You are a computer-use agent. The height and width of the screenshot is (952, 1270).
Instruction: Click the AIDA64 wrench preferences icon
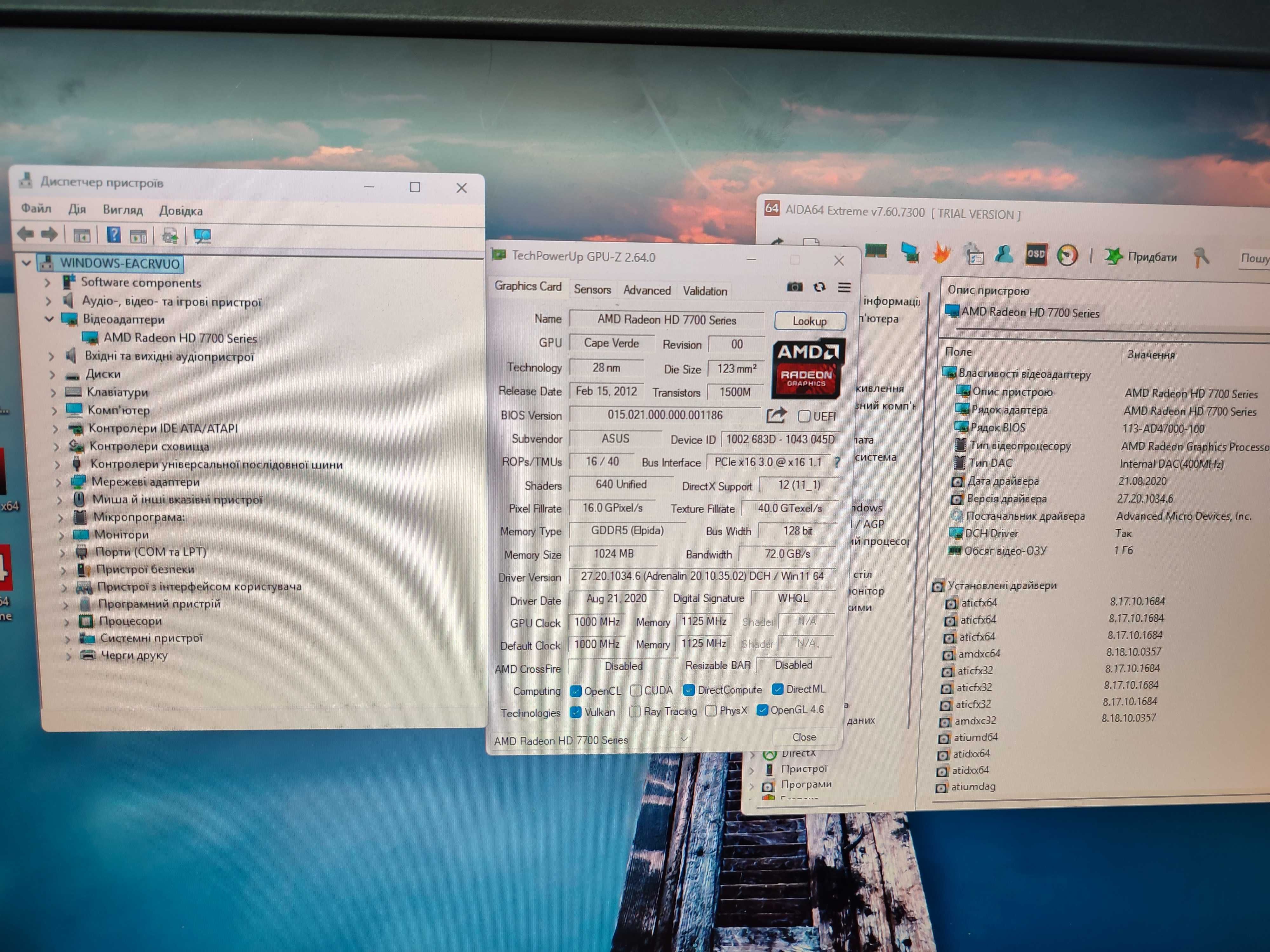tap(1201, 257)
